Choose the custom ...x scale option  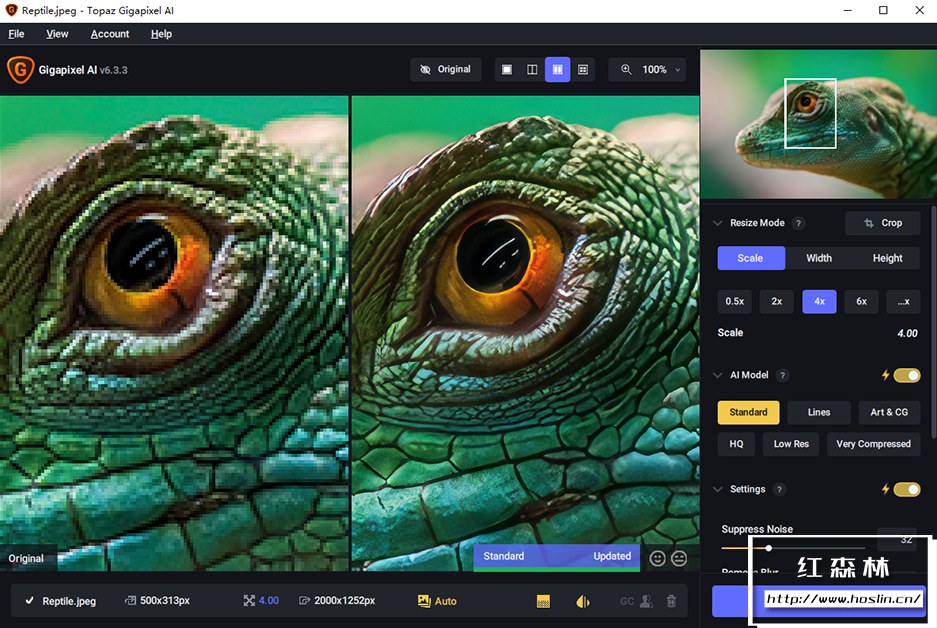click(903, 301)
